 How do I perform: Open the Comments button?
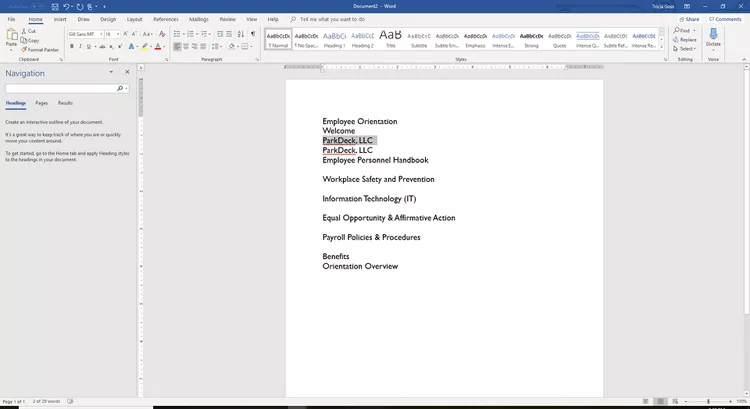[725, 19]
